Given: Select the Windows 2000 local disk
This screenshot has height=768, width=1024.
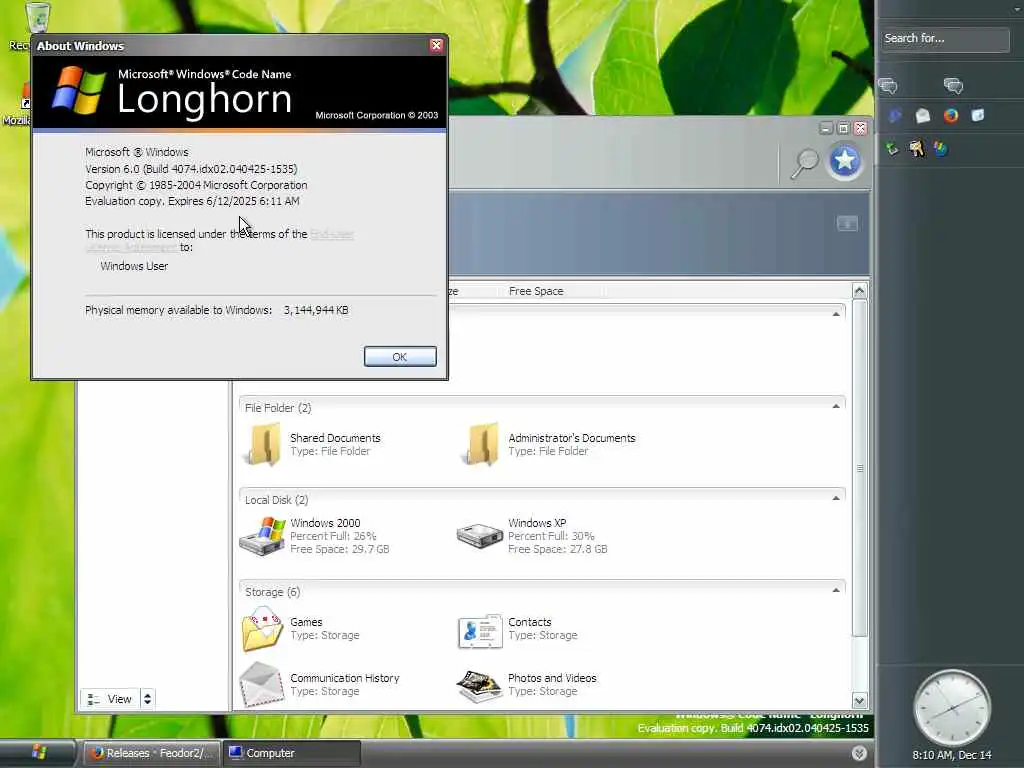Looking at the screenshot, I should (x=315, y=536).
